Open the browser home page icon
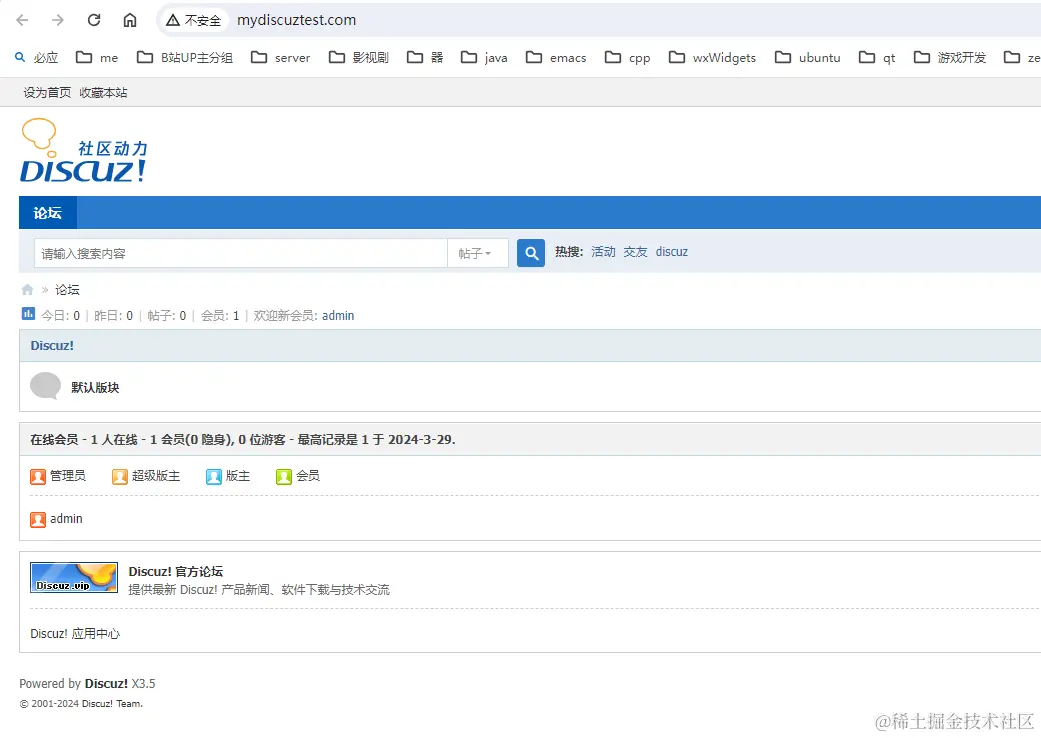The image size is (1041, 738). tap(130, 20)
